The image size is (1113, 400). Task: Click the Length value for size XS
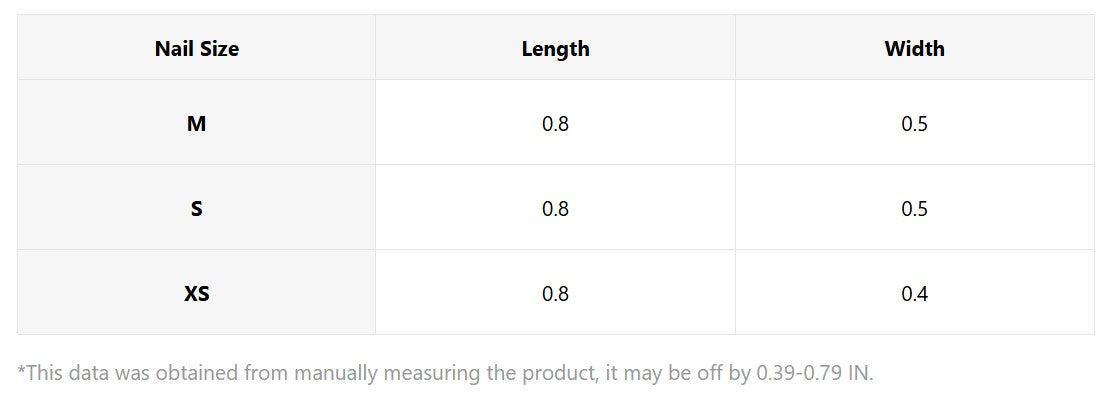[x=555, y=294]
